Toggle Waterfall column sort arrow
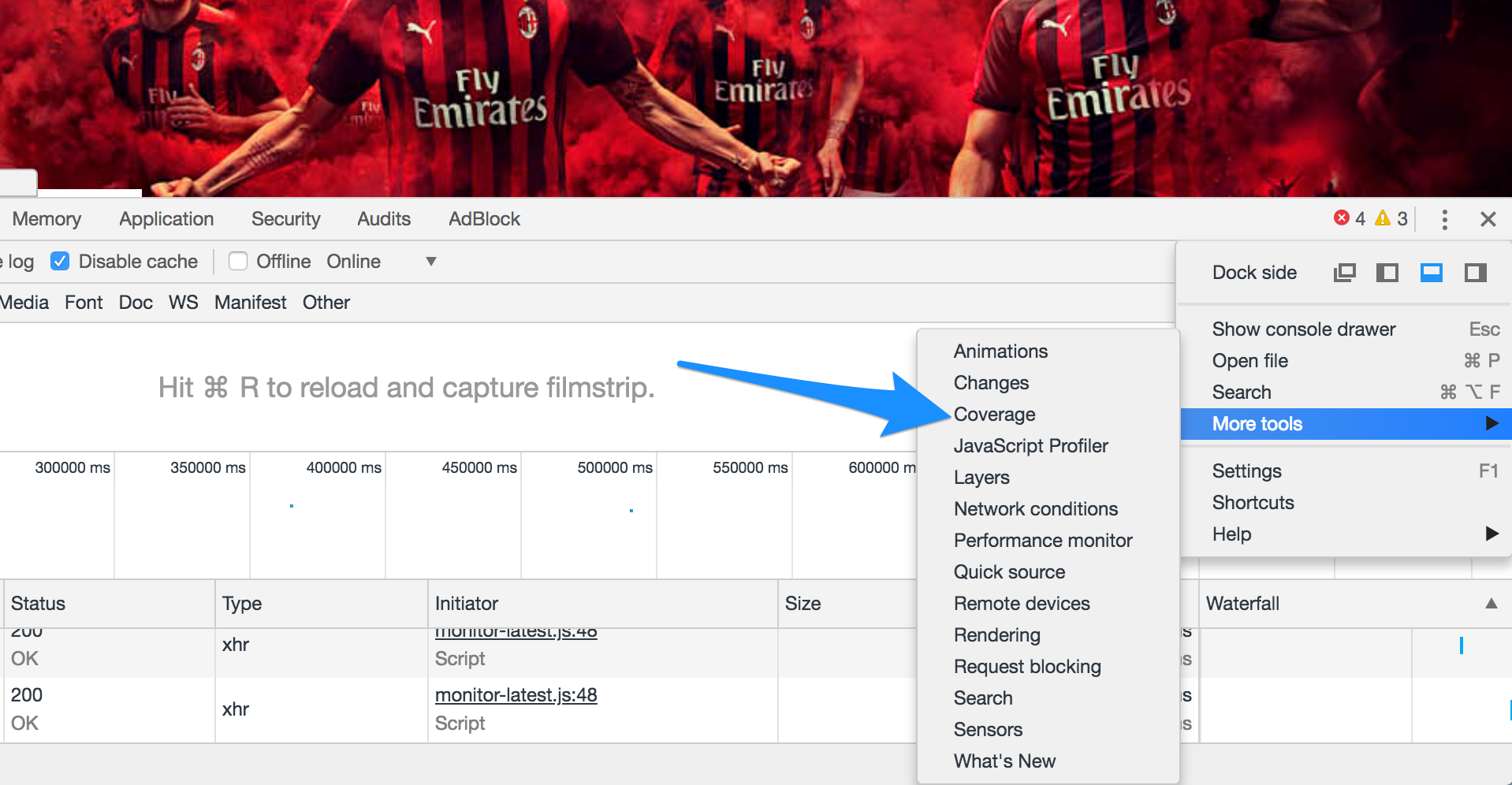Screen dimensions: 1512x785 (x=1492, y=604)
